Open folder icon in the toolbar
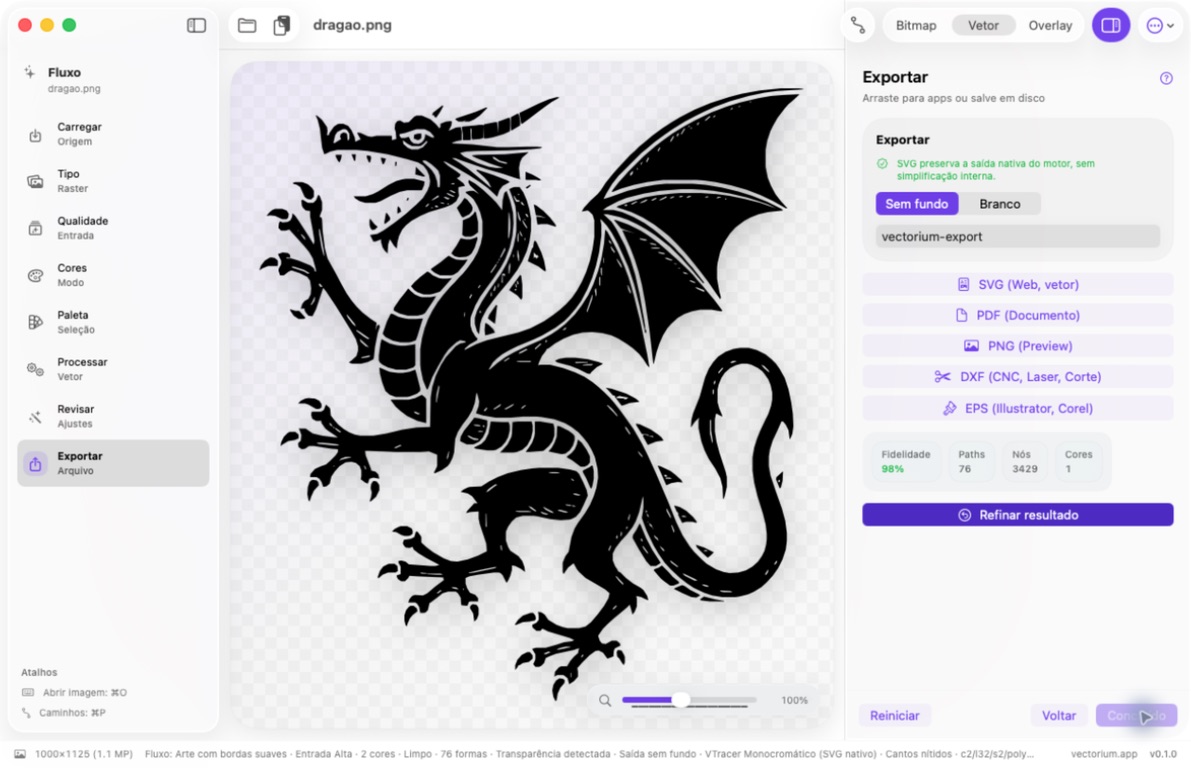 247,25
